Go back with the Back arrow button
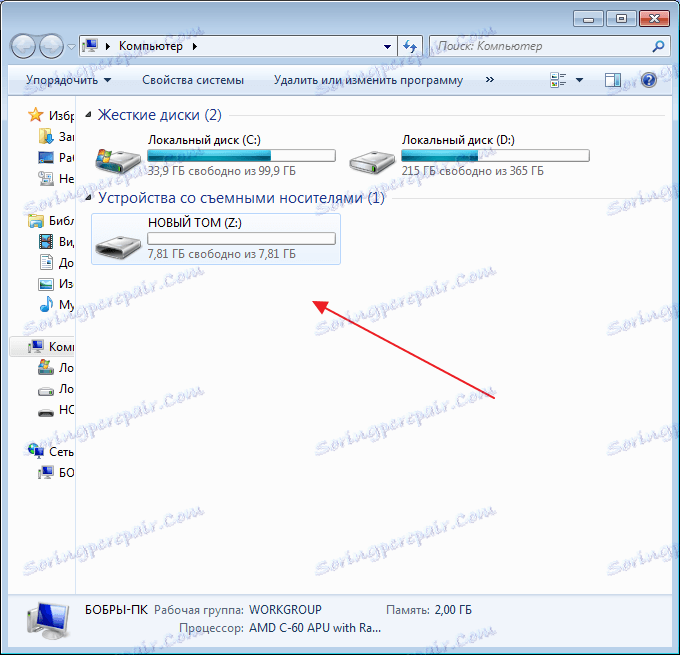 click(x=23, y=46)
